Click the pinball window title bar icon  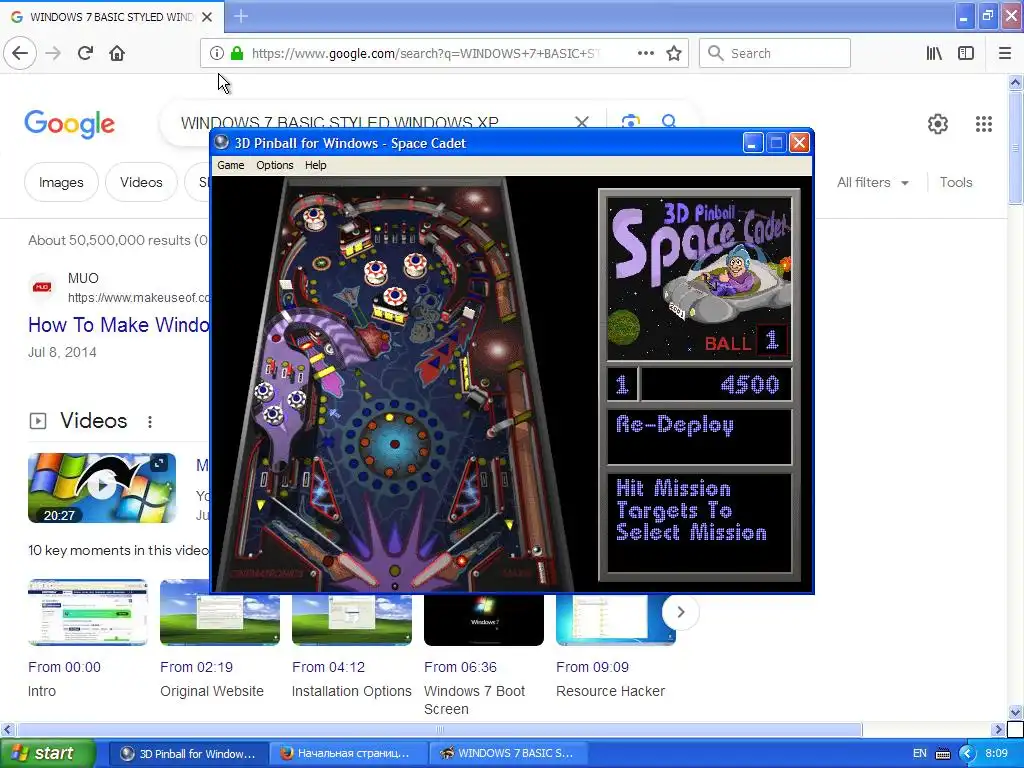click(x=222, y=142)
